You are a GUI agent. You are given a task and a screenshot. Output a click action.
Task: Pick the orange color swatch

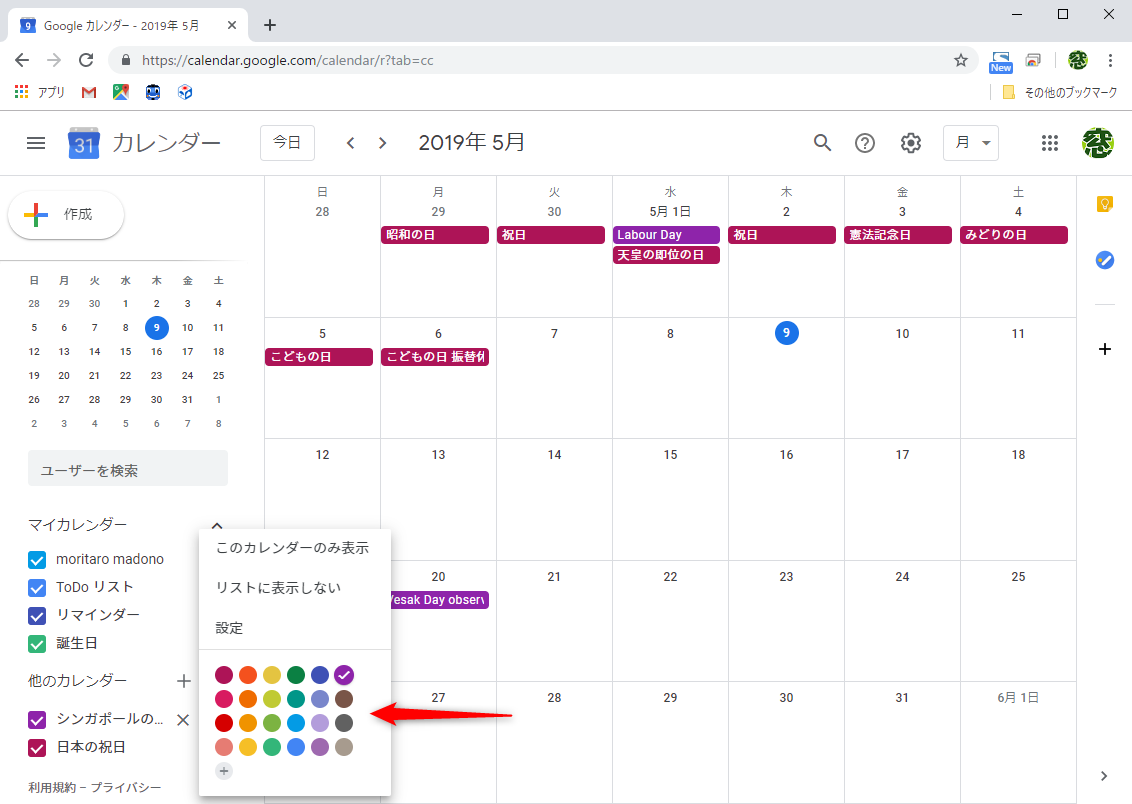tap(248, 675)
